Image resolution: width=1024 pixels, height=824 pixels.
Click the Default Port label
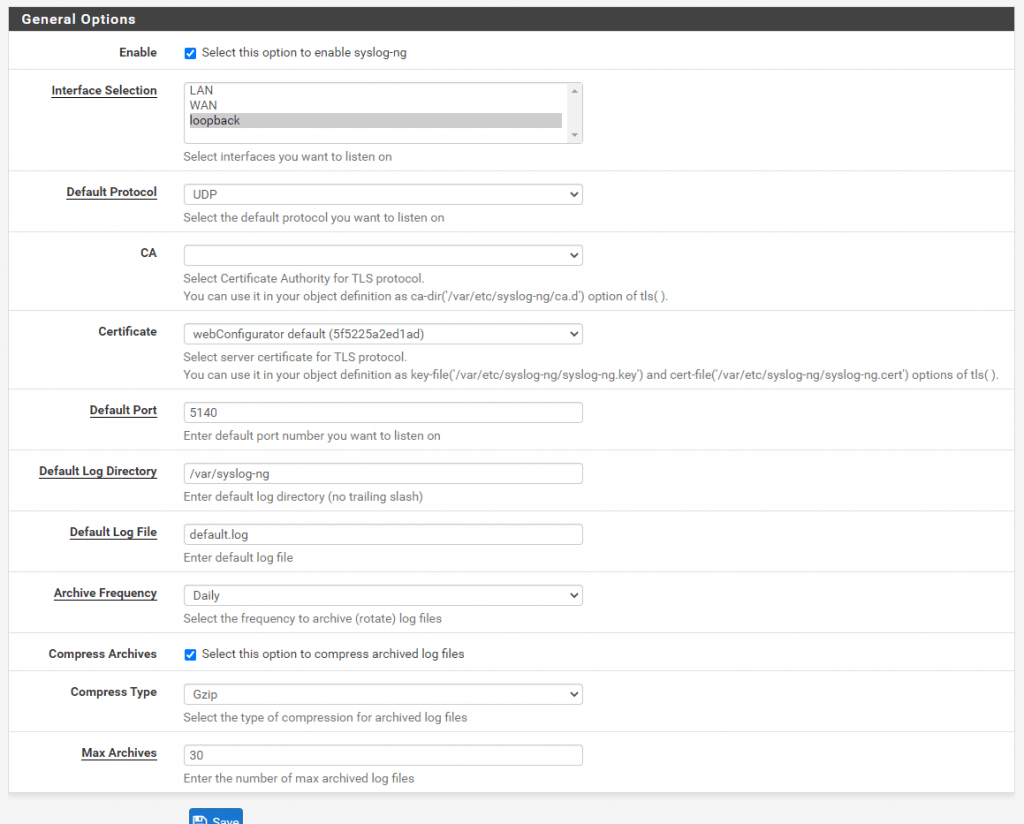pyautogui.click(x=123, y=410)
